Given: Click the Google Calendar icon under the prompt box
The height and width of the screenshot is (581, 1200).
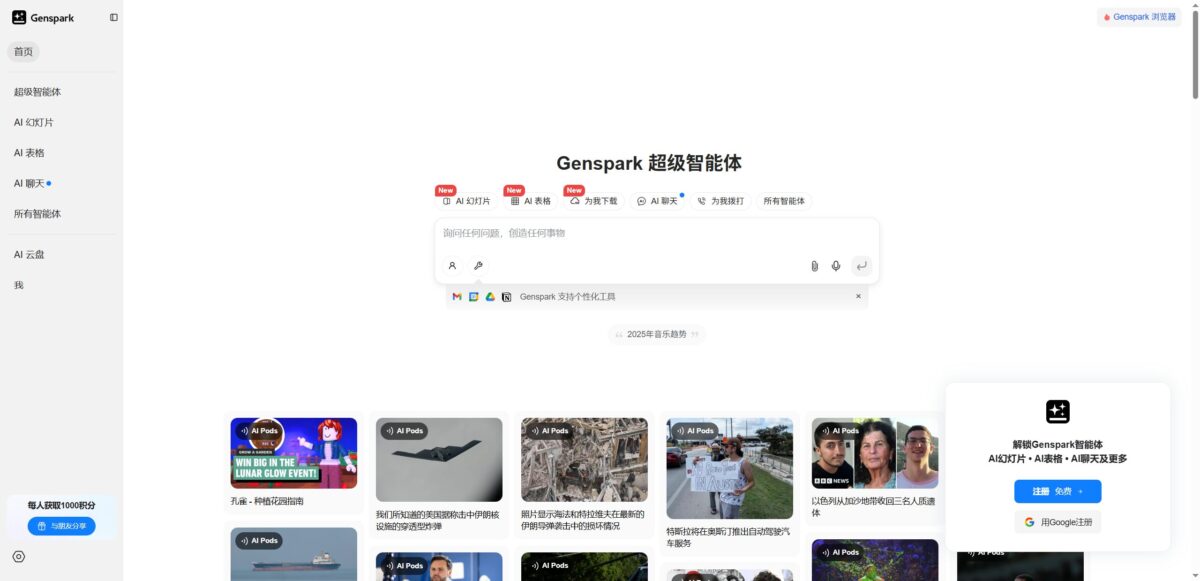Looking at the screenshot, I should click(x=474, y=297).
